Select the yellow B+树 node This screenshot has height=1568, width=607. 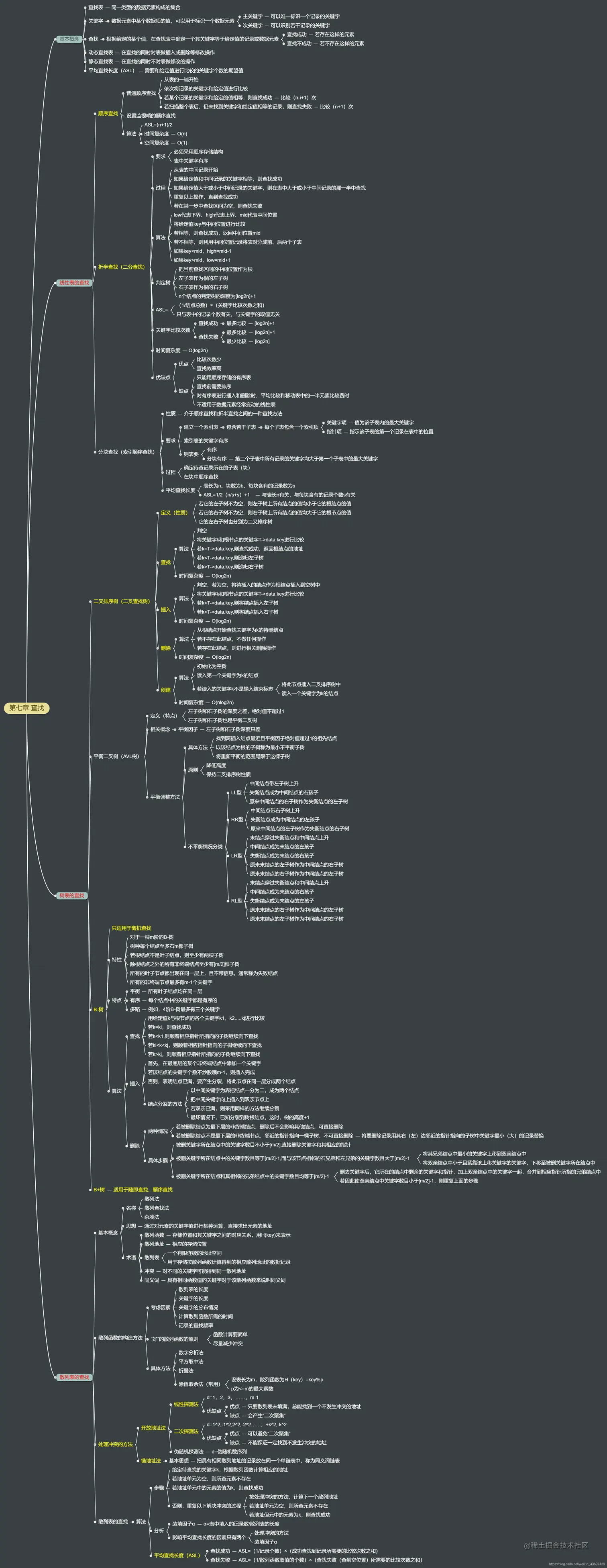(x=98, y=1189)
